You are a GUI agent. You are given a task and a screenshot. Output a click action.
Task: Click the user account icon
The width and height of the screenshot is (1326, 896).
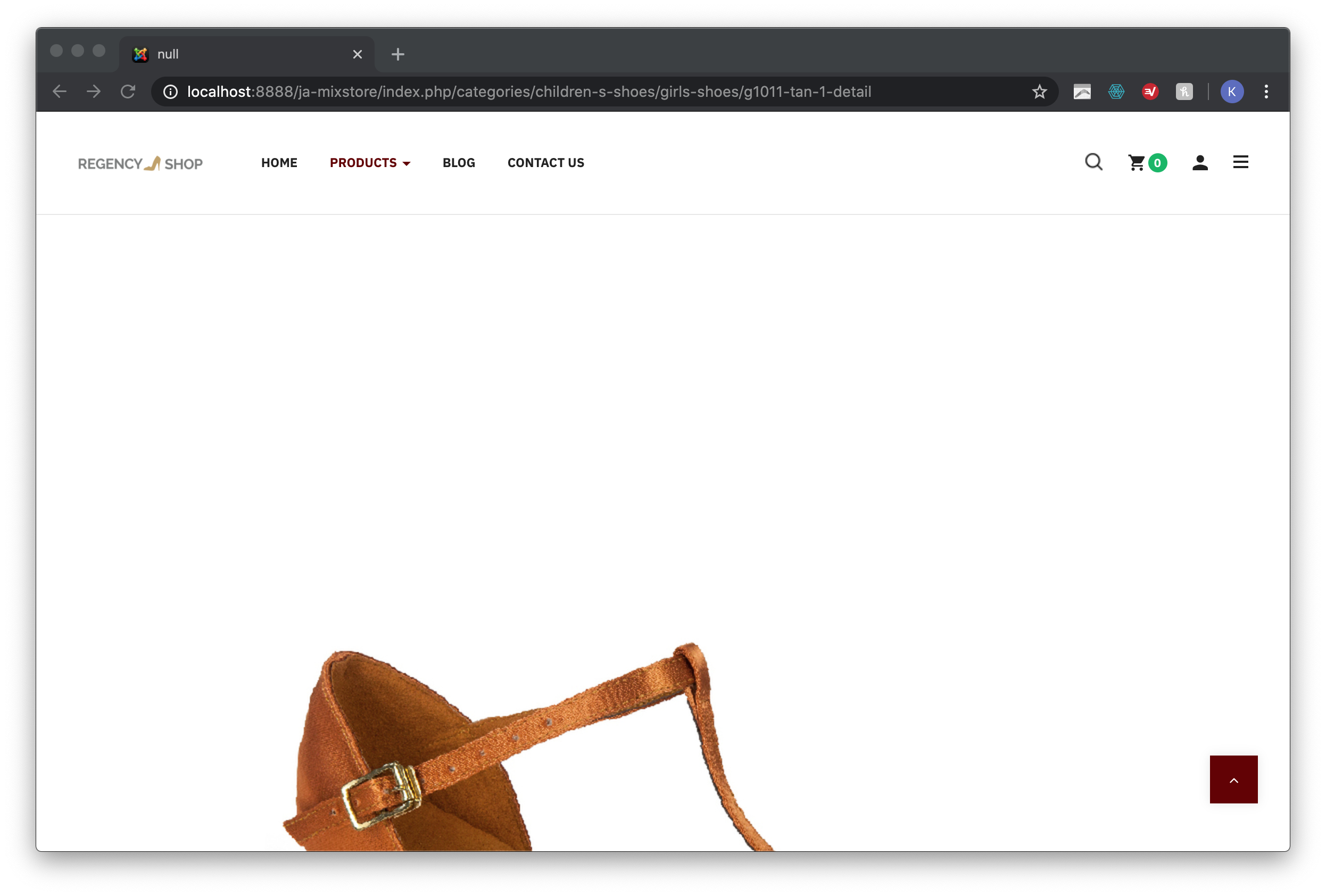click(x=1199, y=163)
